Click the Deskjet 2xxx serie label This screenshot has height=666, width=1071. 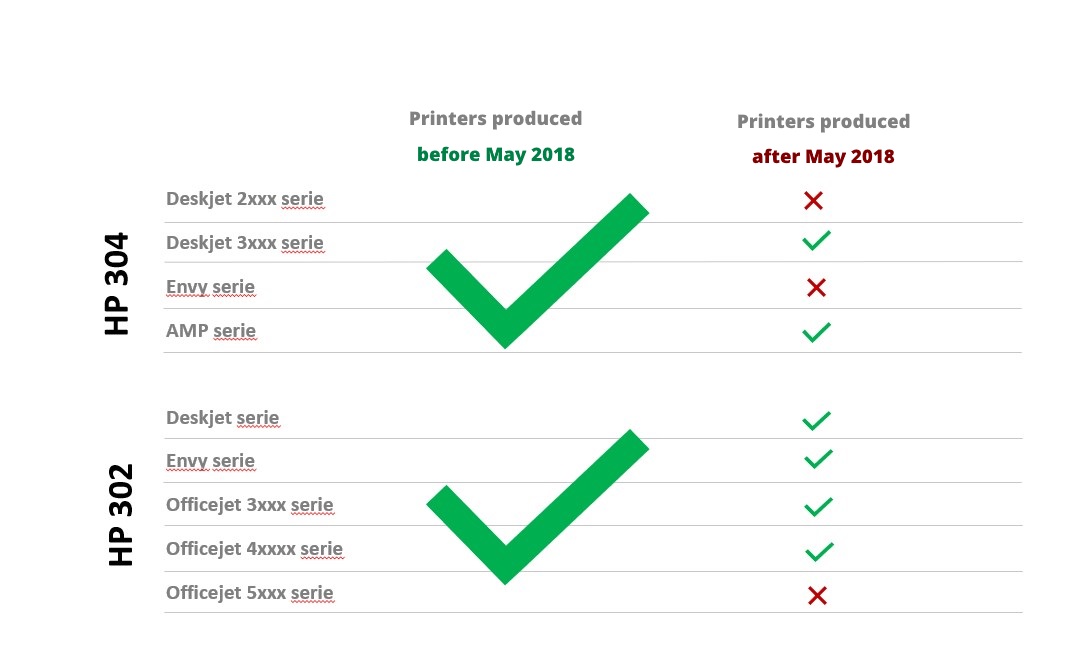[x=245, y=199]
